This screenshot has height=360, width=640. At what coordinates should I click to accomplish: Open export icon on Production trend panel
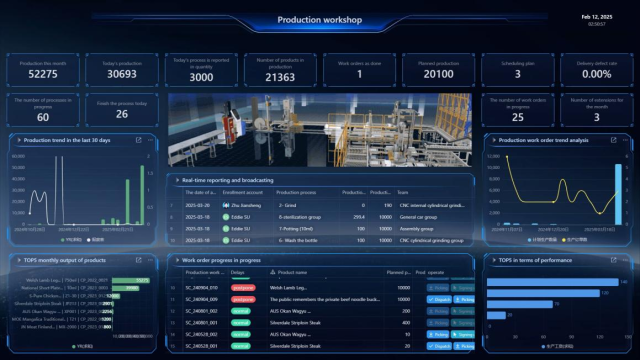tap(139, 140)
